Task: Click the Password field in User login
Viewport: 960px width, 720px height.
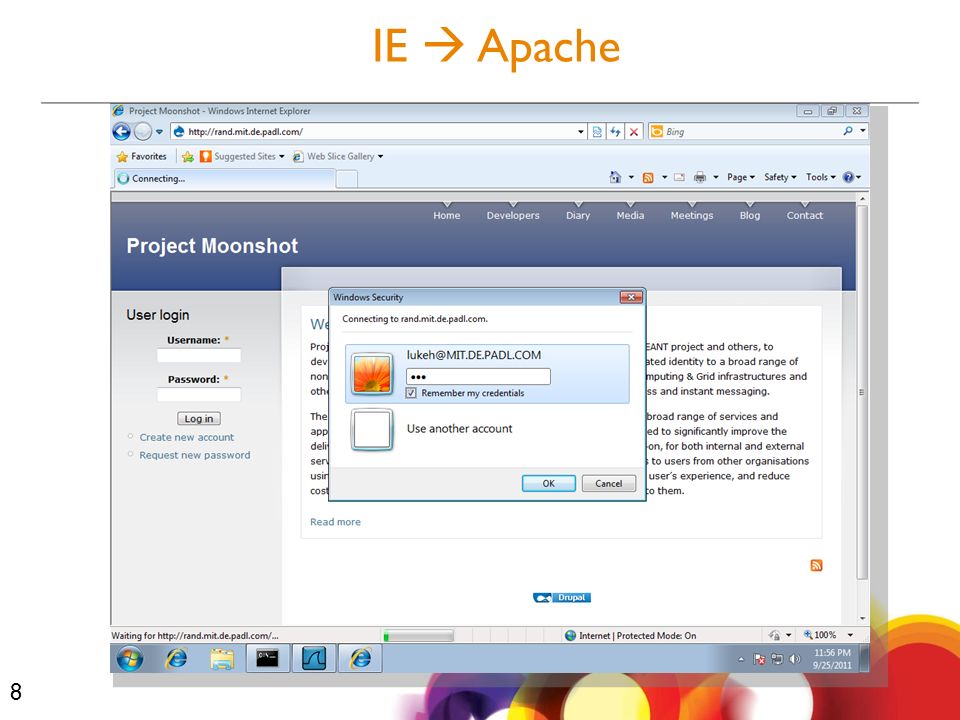Action: point(199,395)
